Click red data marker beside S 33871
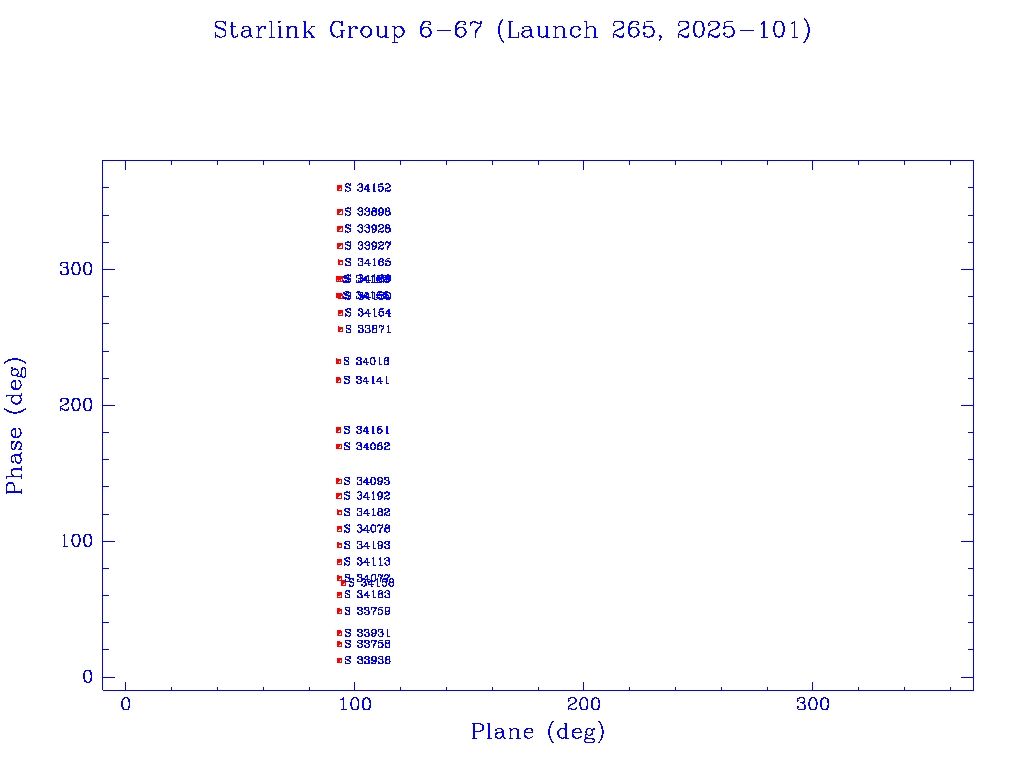 (x=340, y=330)
